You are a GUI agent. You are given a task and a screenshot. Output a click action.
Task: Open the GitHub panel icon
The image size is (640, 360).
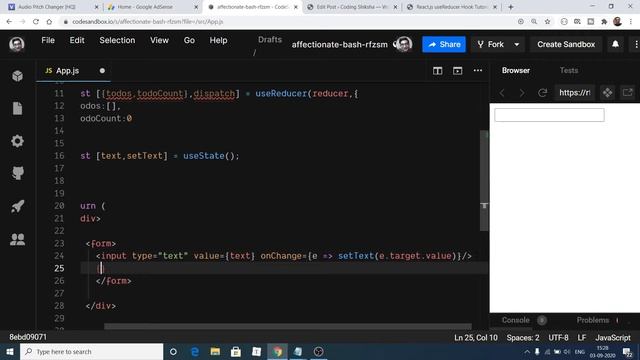click(18, 173)
